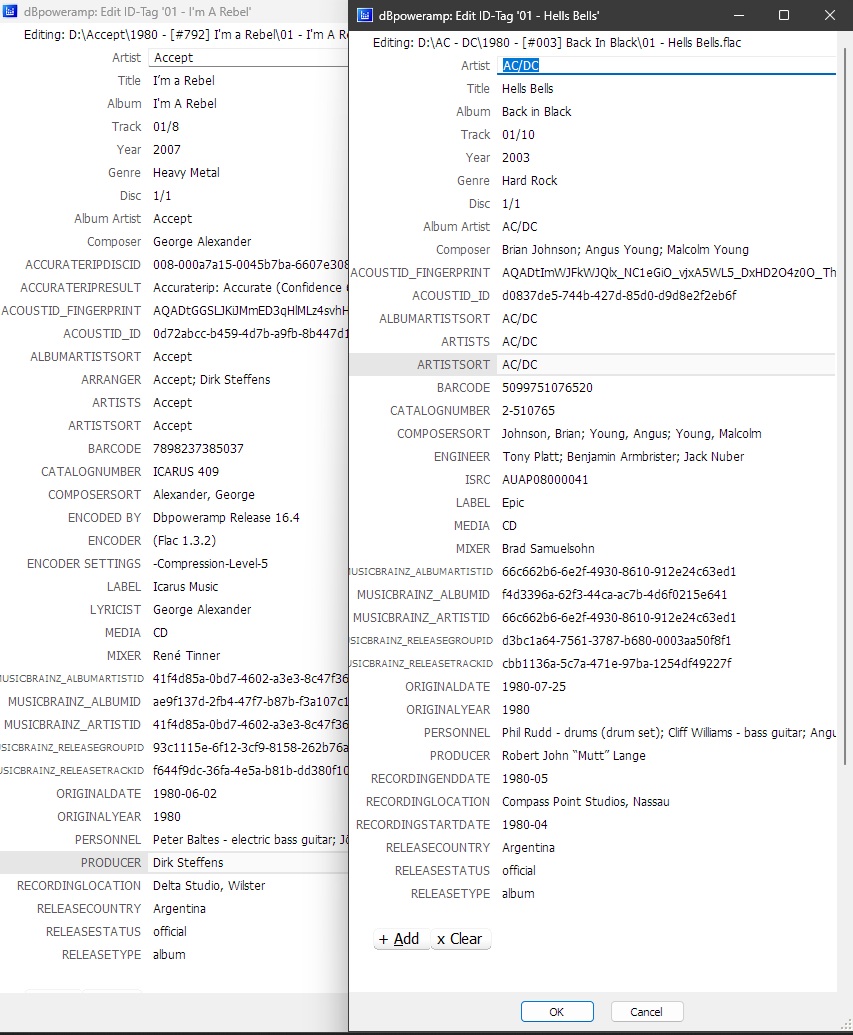853x1035 pixels.
Task: Click the LABEL value Epic
Action: point(513,502)
